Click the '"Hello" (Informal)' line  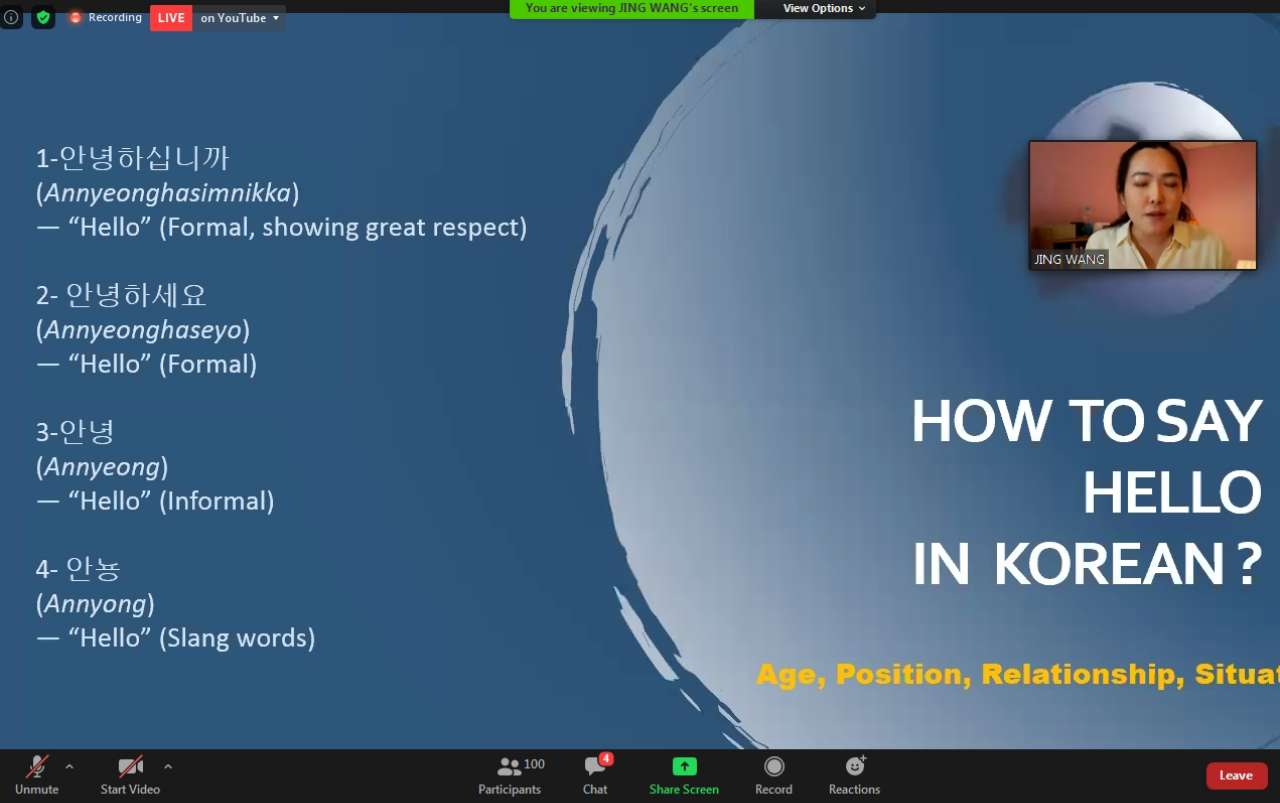click(155, 500)
